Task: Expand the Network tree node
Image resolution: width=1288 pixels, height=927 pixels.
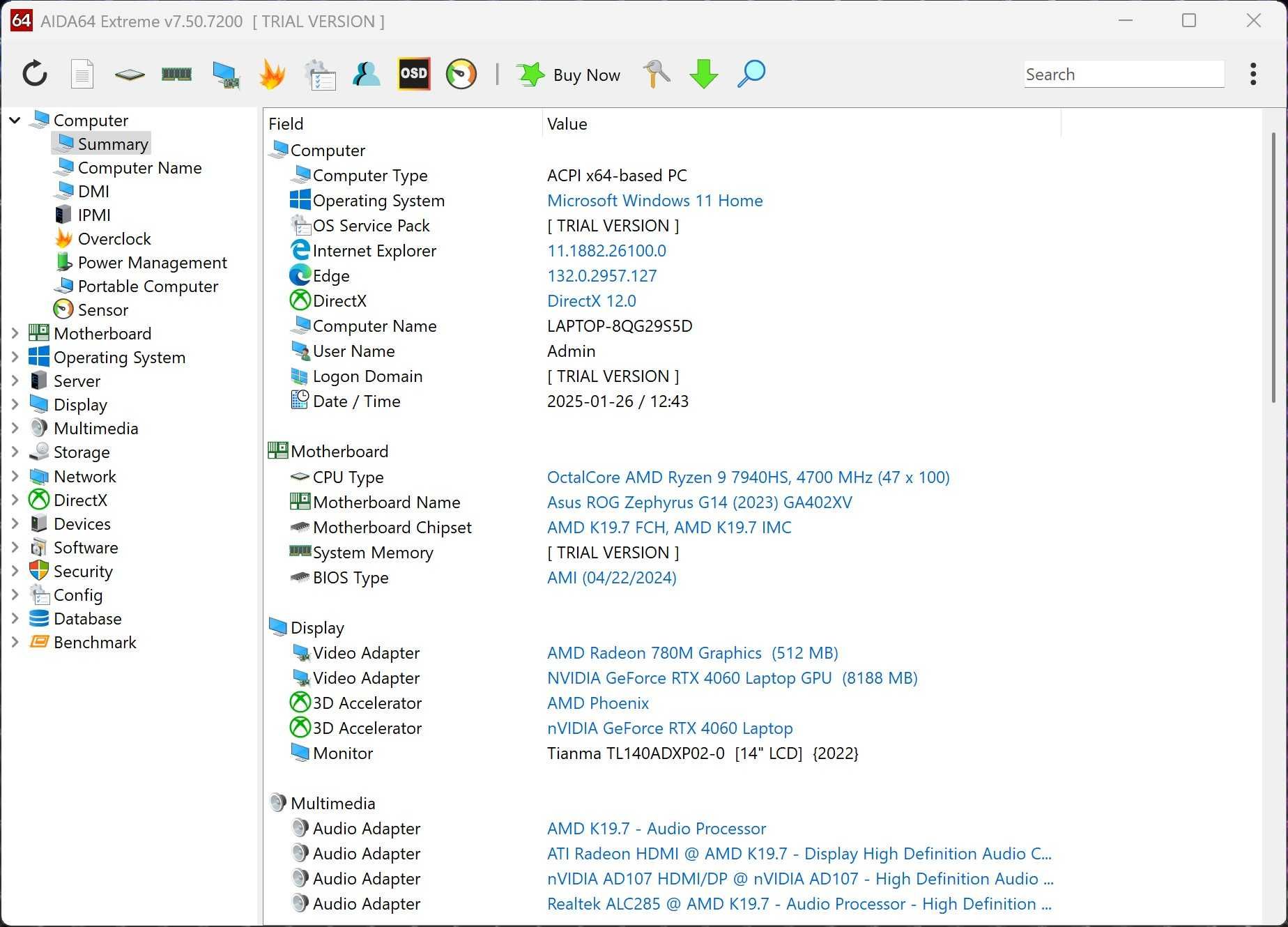Action: 15,476
